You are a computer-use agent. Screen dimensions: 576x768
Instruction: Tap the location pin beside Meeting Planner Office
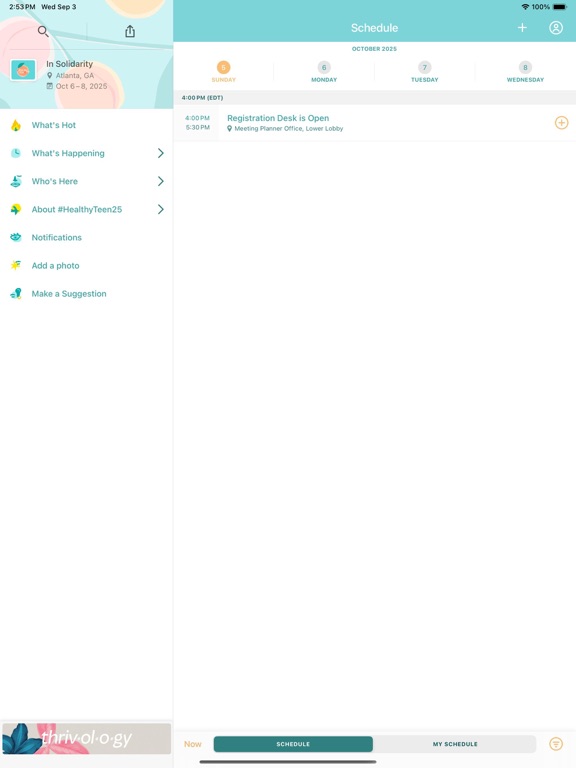coord(229,129)
